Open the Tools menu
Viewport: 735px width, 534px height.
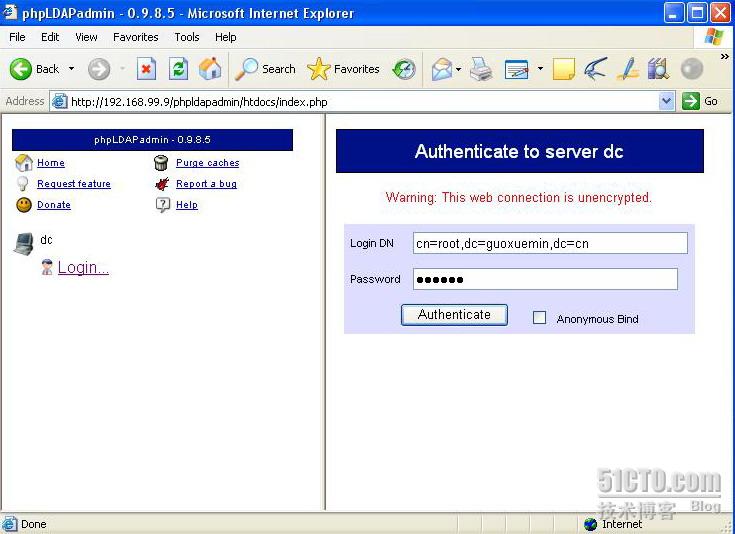[187, 37]
